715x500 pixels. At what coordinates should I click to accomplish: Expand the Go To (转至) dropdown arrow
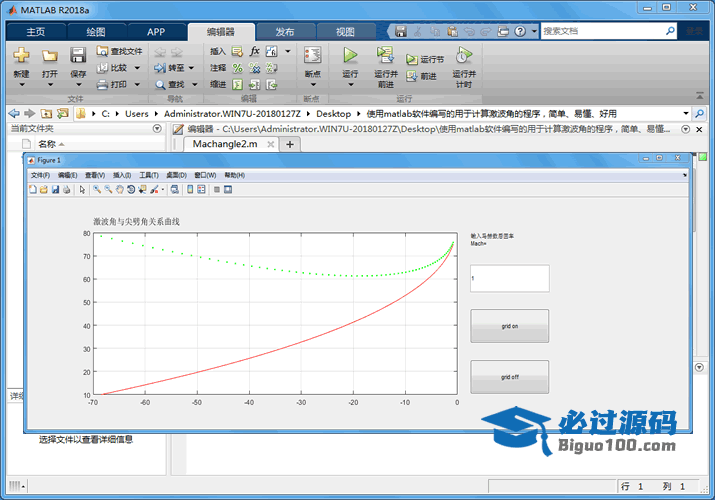(192, 68)
